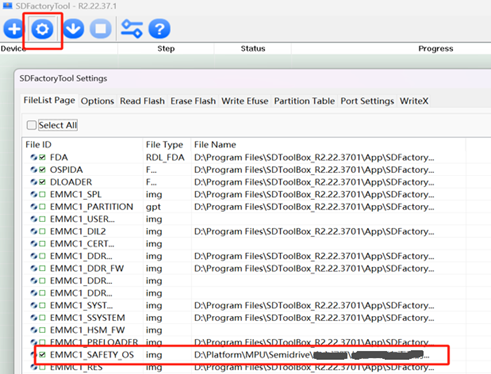This screenshot has height=374, width=491.
Task: Switch to the FileList Page tab
Action: coord(49,100)
